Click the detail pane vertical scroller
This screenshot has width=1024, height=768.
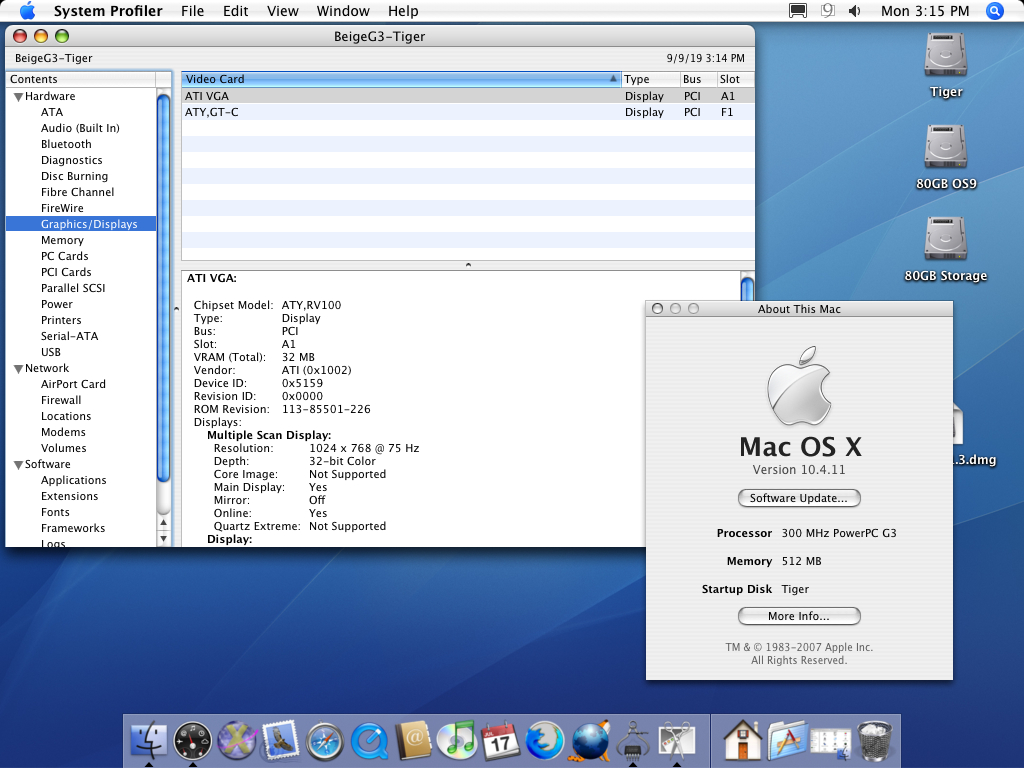(747, 289)
